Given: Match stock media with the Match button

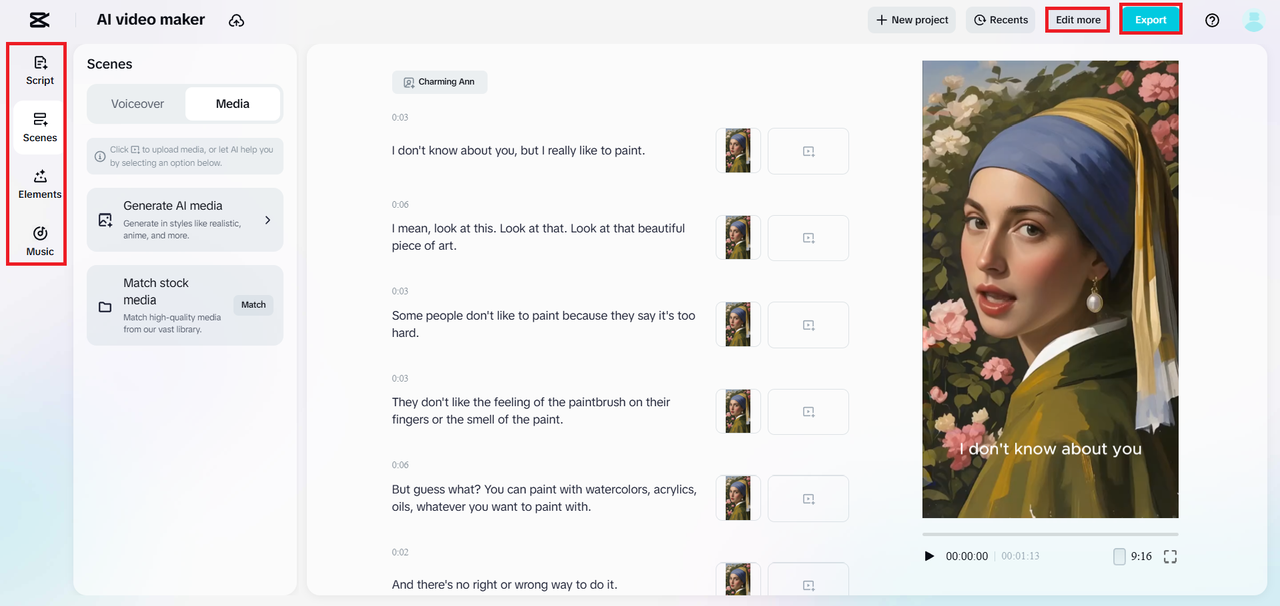Looking at the screenshot, I should pyautogui.click(x=253, y=305).
